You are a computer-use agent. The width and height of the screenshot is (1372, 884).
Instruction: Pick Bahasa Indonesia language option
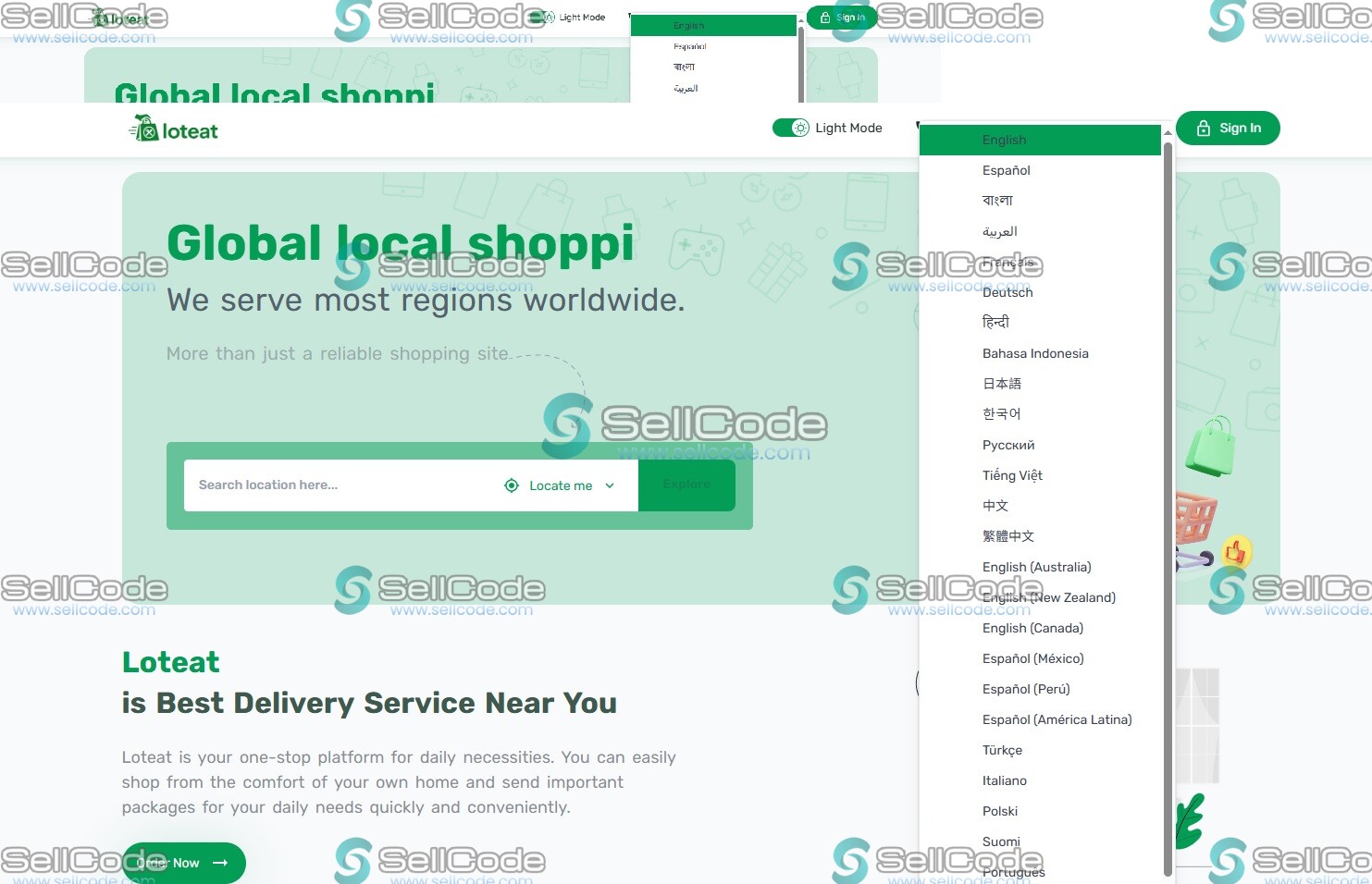click(1035, 353)
